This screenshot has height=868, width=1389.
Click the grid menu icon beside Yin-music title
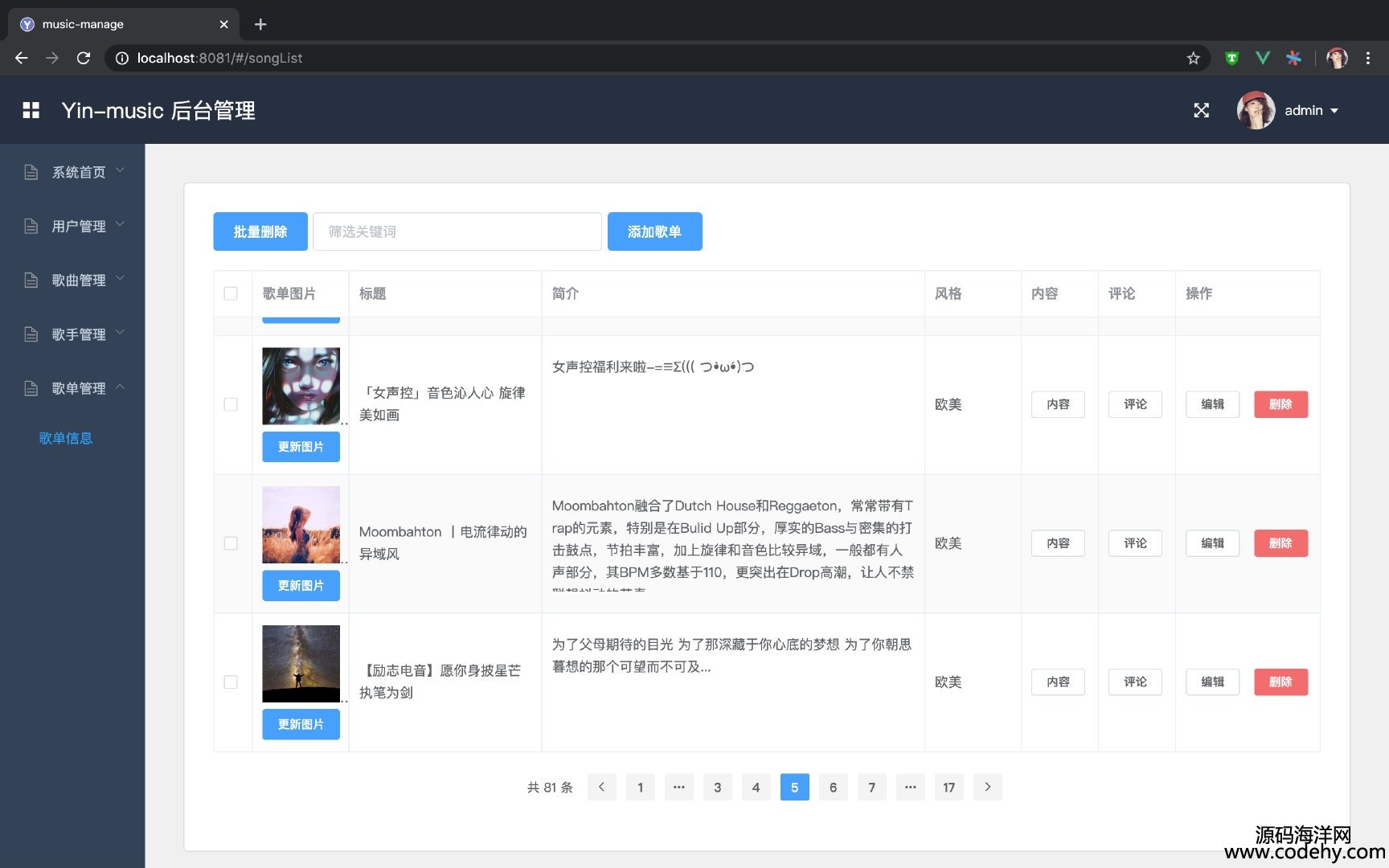(31, 110)
